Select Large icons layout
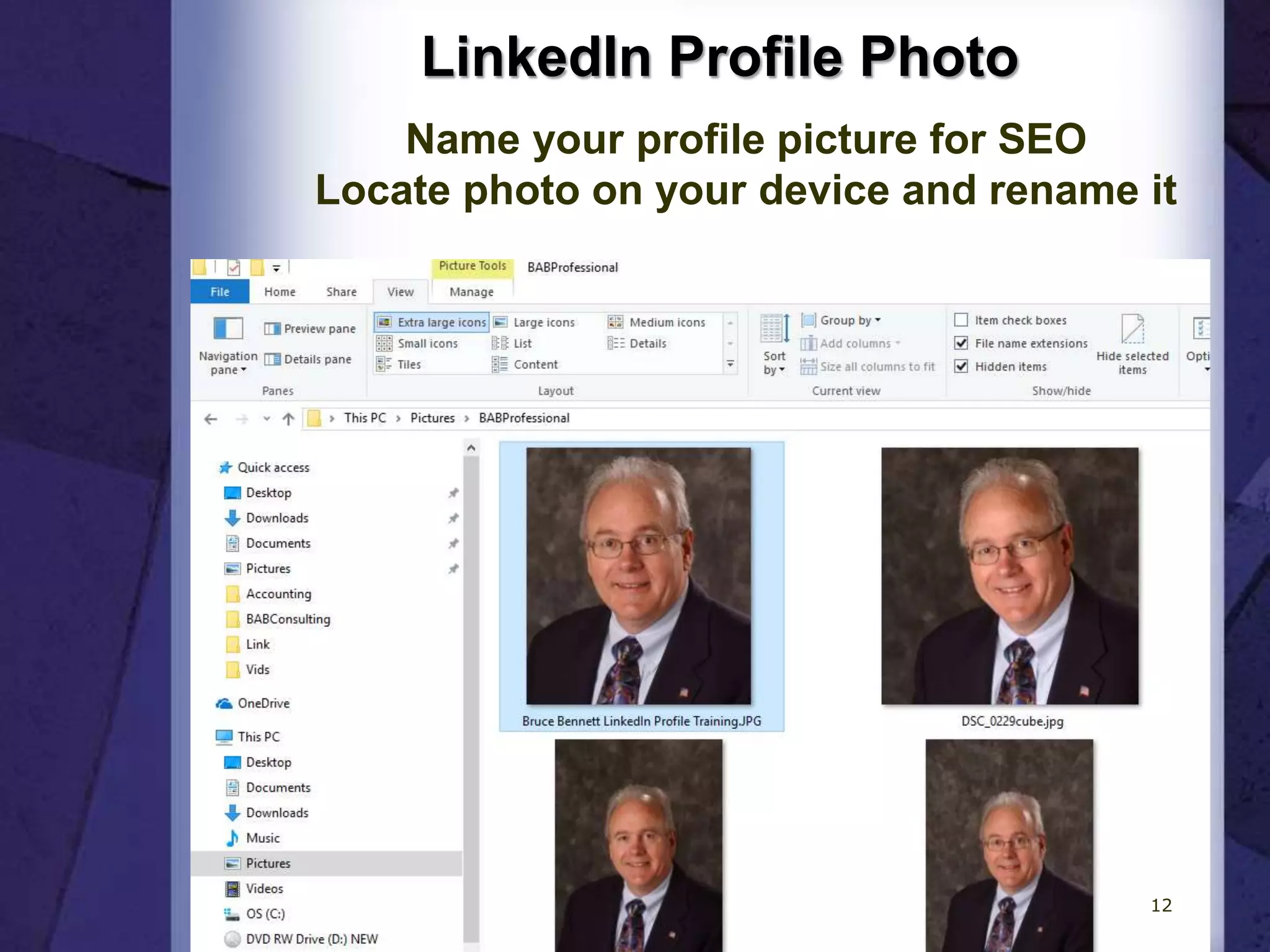The image size is (1270, 952). [535, 322]
